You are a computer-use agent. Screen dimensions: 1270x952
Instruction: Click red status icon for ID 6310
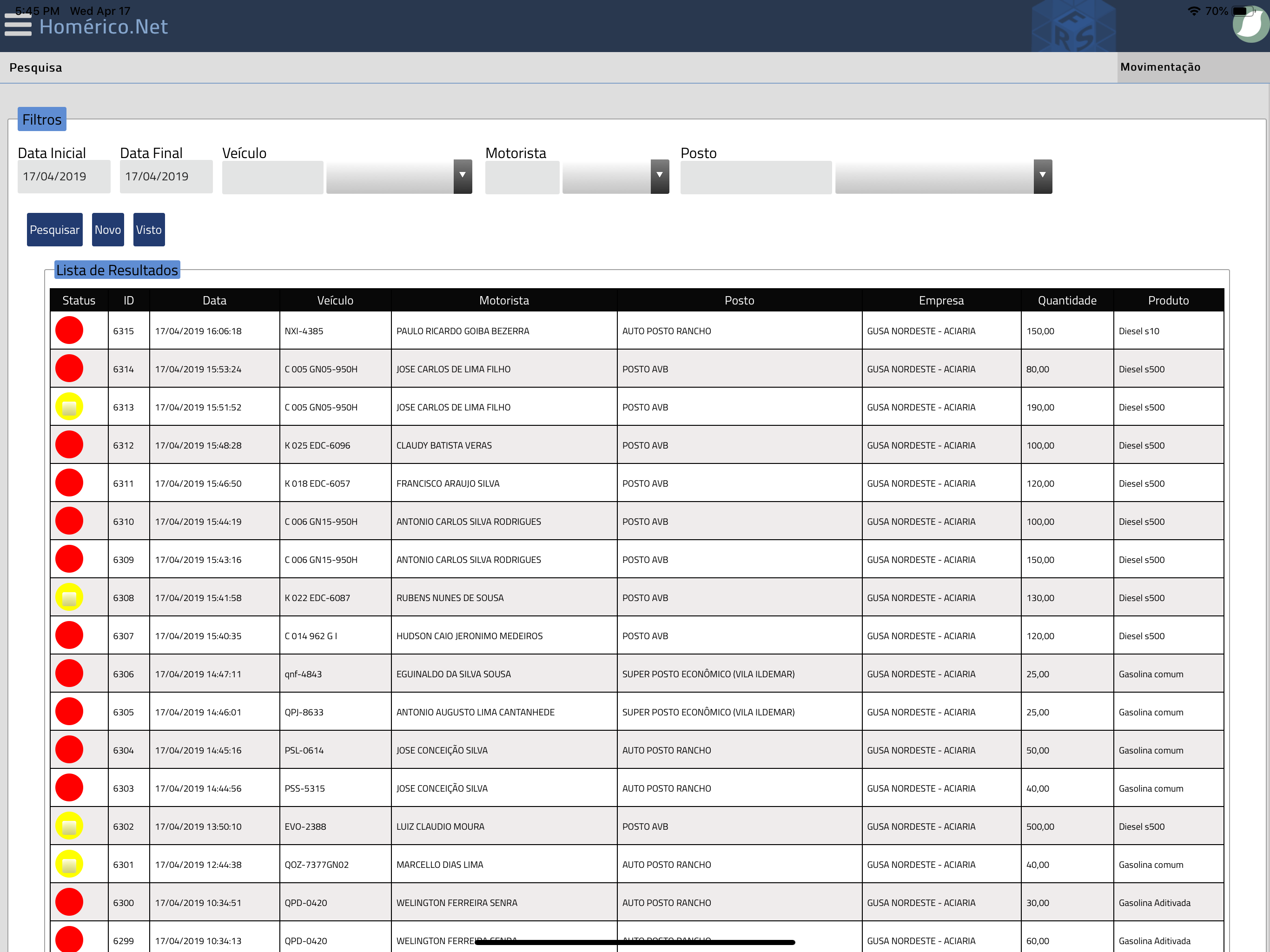coord(69,522)
